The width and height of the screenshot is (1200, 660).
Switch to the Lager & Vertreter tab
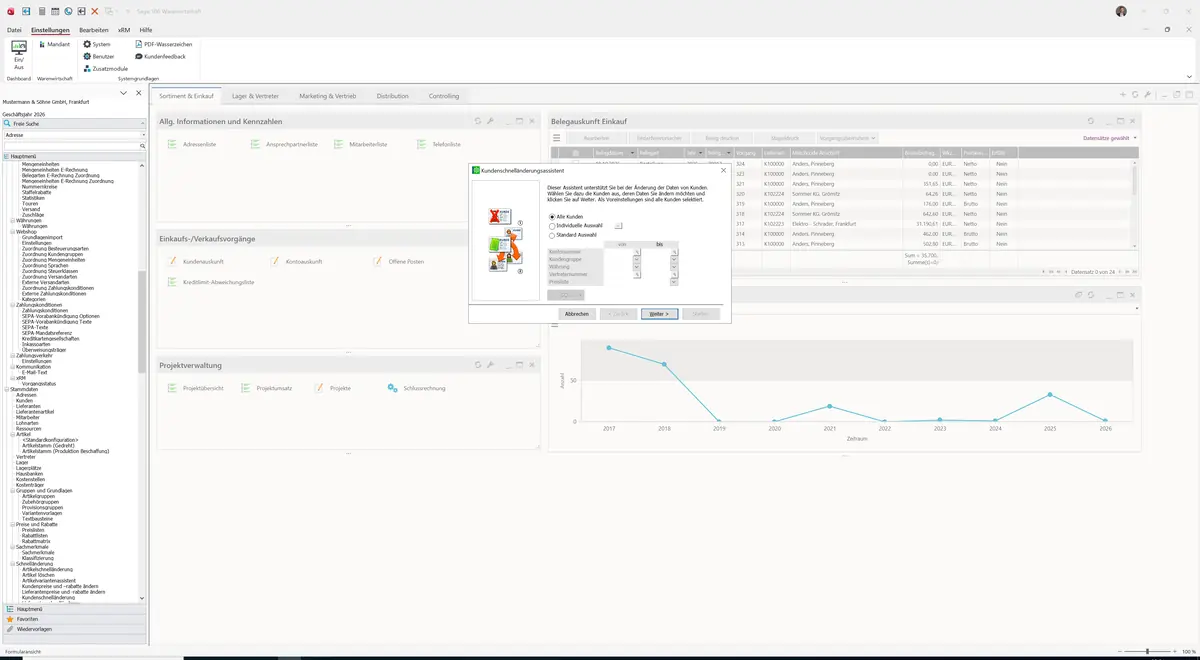[x=255, y=96]
